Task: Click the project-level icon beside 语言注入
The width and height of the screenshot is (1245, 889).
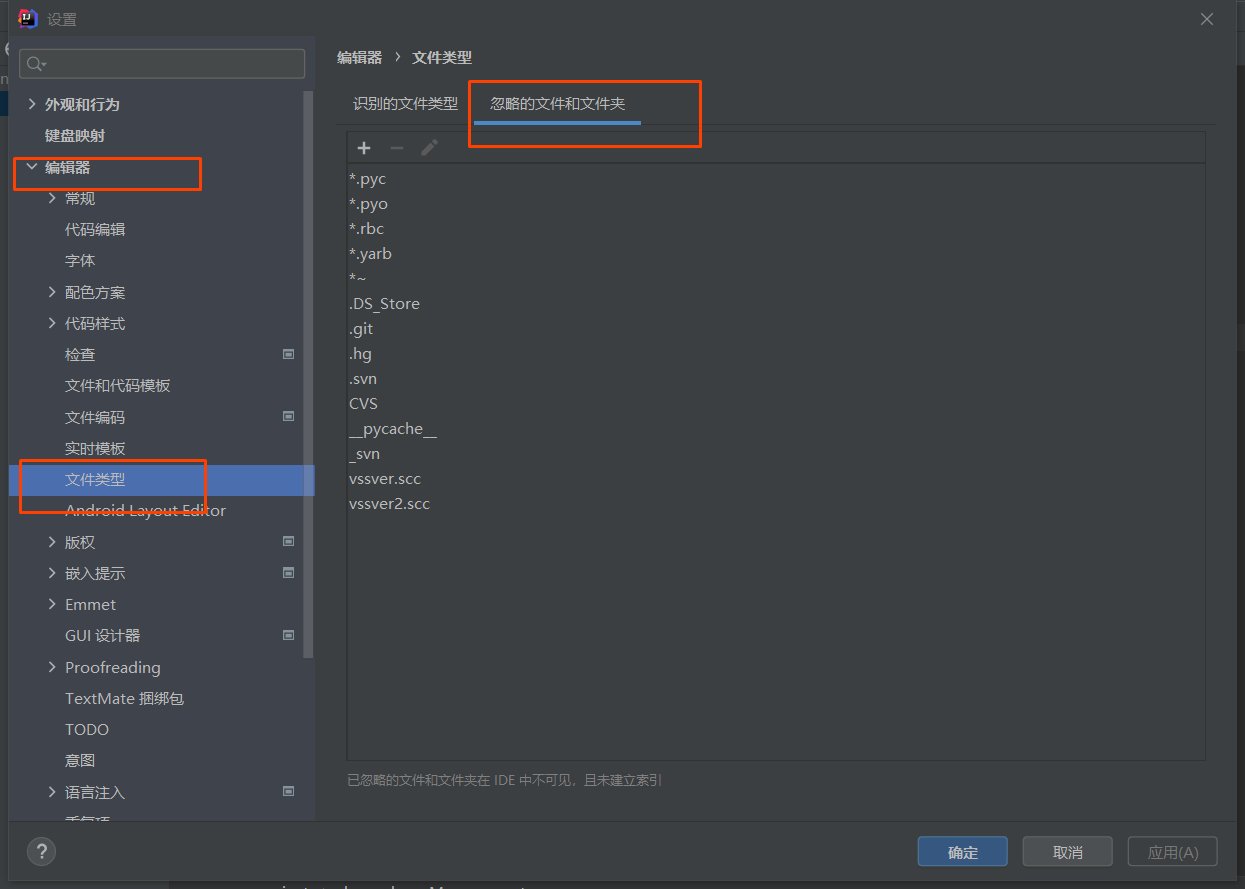Action: pos(288,791)
